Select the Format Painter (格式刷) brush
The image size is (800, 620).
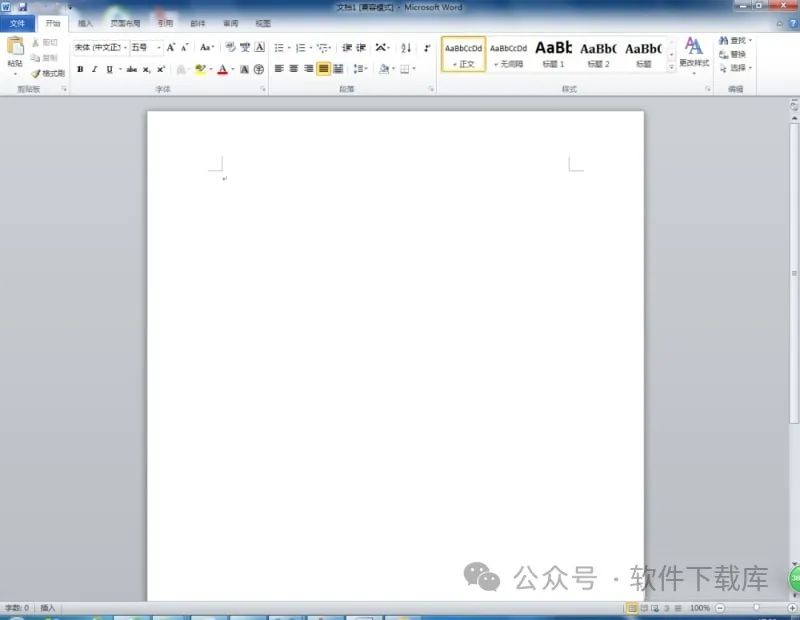coord(36,73)
